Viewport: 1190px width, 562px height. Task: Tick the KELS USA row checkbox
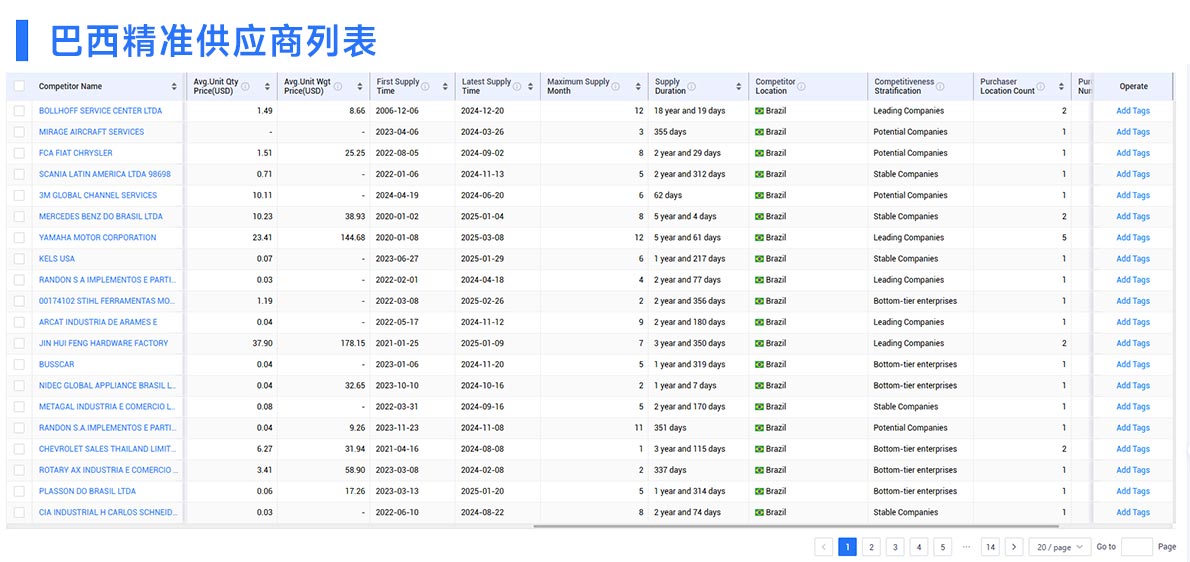(19, 259)
